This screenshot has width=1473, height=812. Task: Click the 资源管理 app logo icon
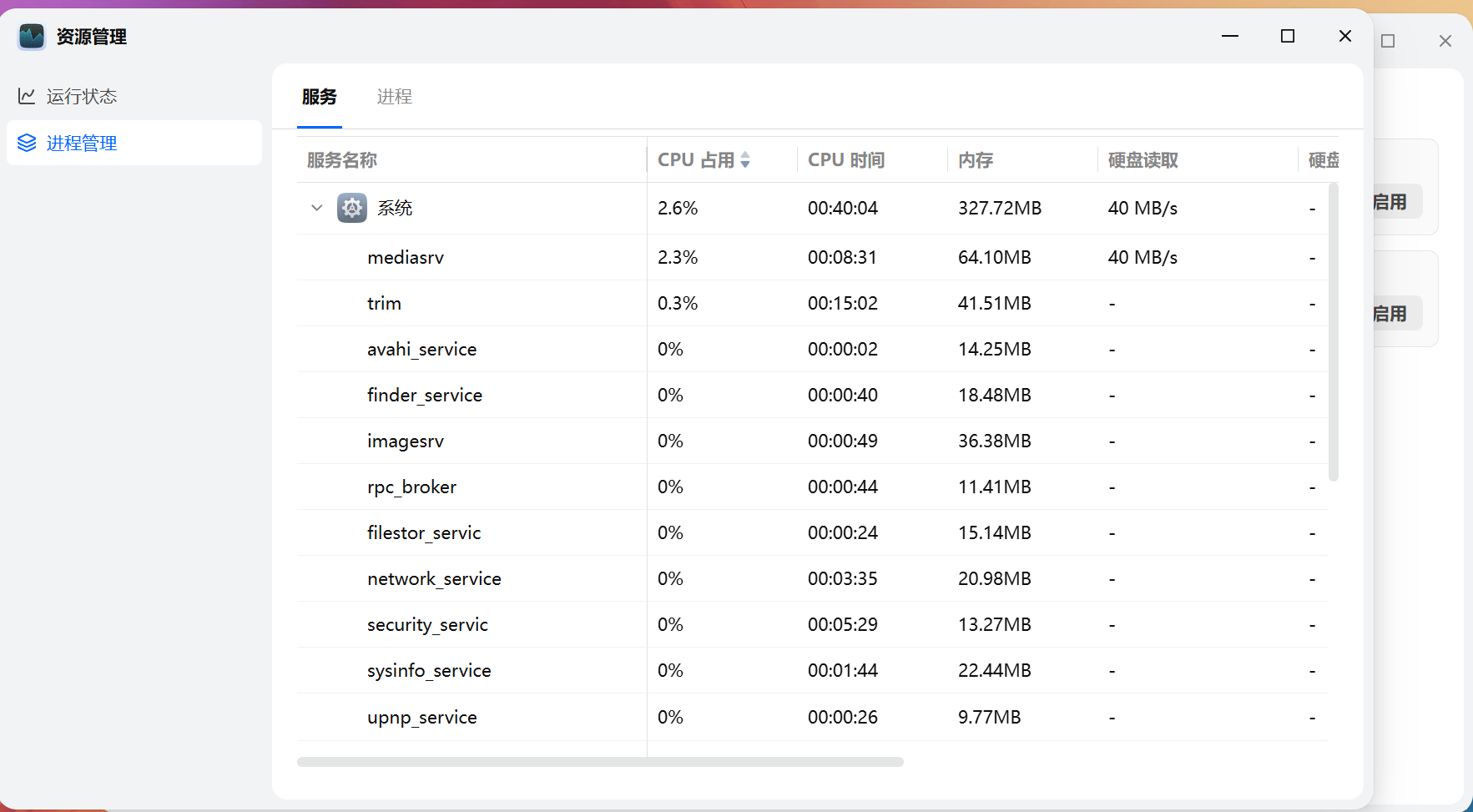pyautogui.click(x=32, y=36)
